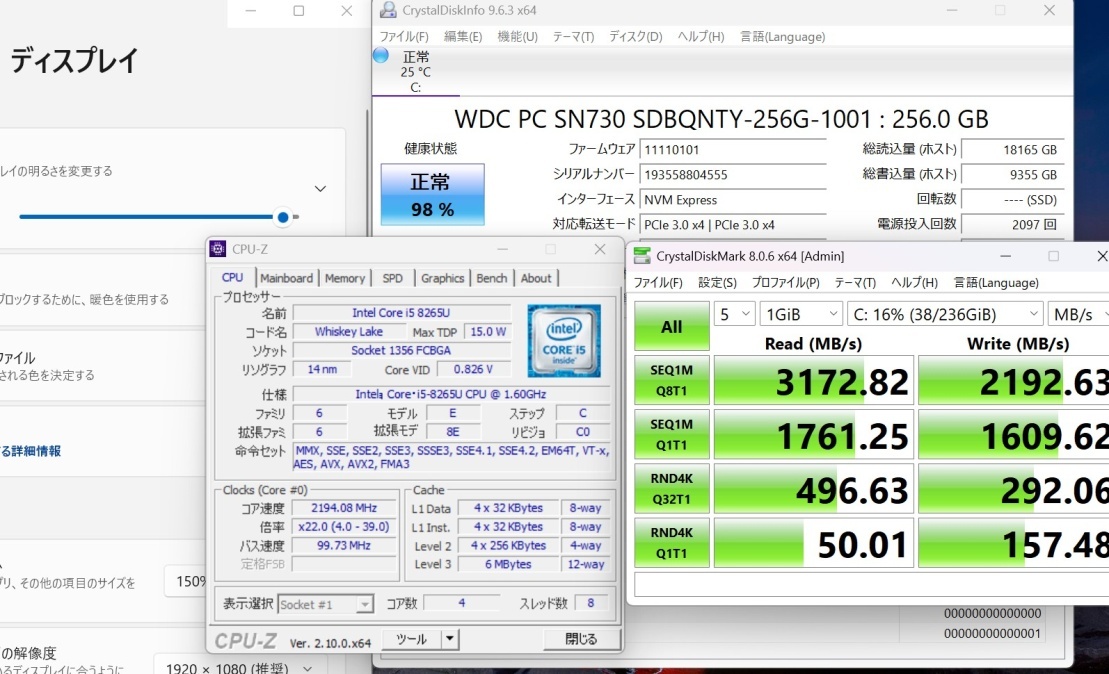Open ヘルプ(H) menu in CrystalDiskMark
1109x674 pixels.
(914, 283)
